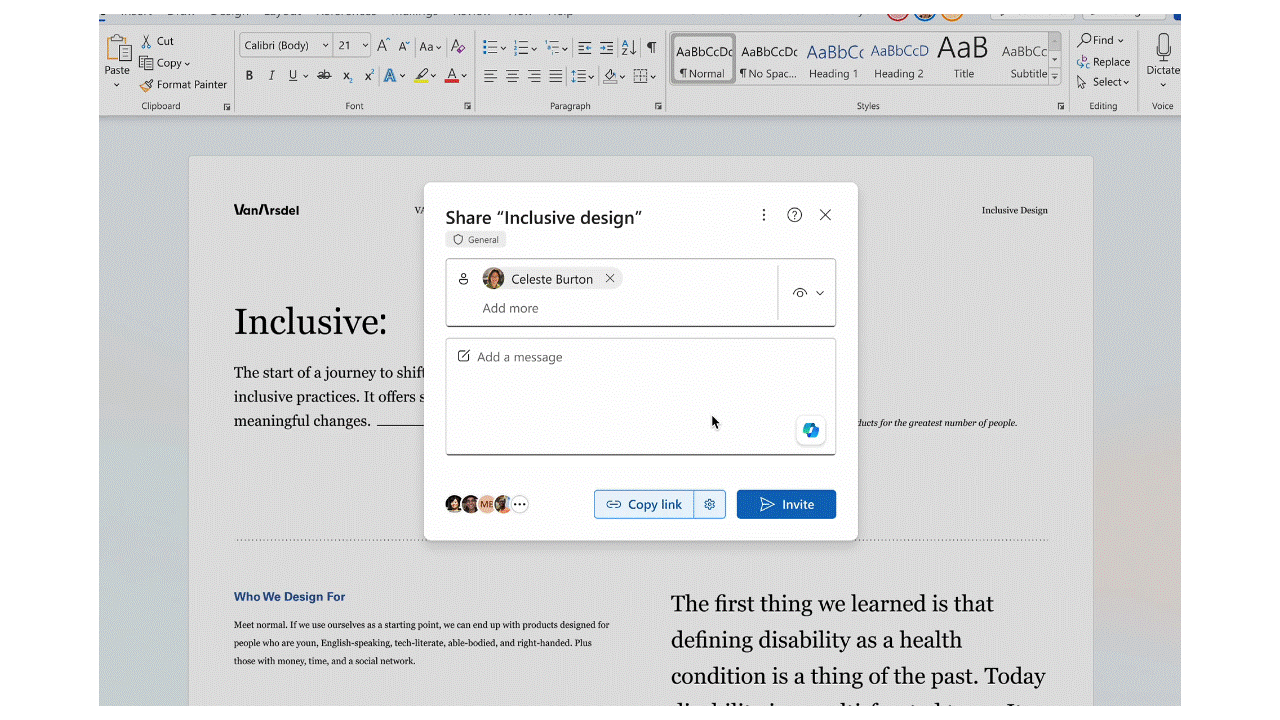The image size is (1280, 720).
Task: Choose the Title style from gallery
Action: (x=963, y=60)
